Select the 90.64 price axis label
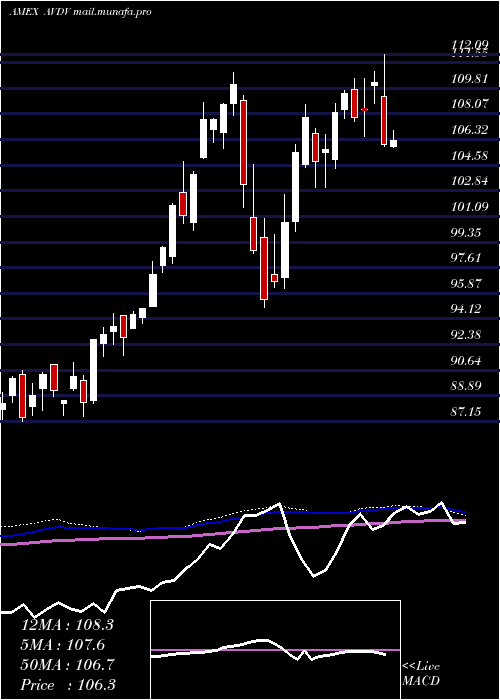The height and width of the screenshot is (700, 500). pyautogui.click(x=466, y=361)
